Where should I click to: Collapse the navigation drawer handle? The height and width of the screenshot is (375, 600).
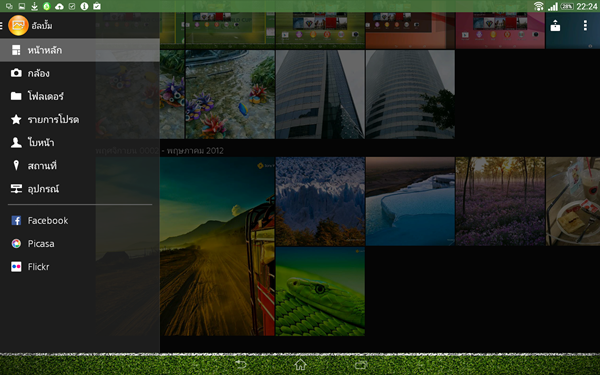tap(2, 25)
